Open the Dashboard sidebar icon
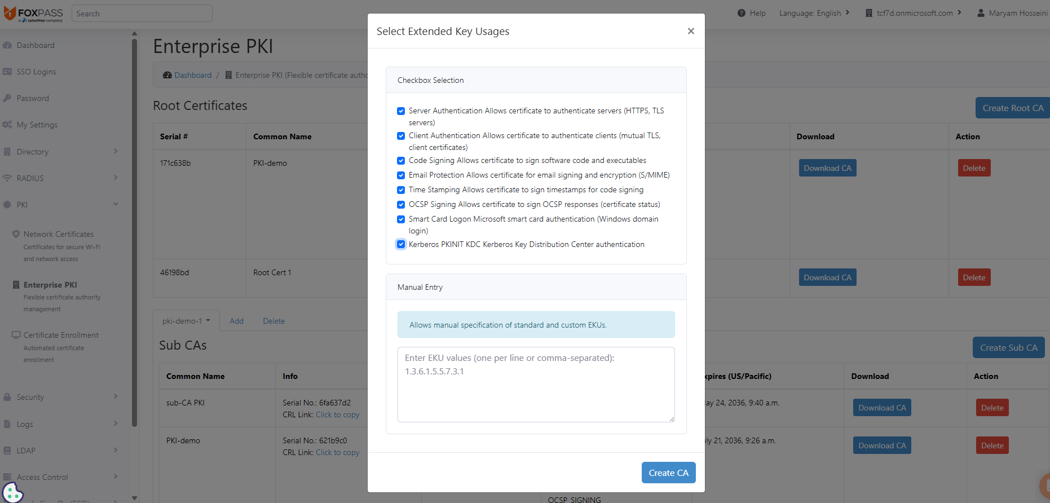 tap(7, 46)
